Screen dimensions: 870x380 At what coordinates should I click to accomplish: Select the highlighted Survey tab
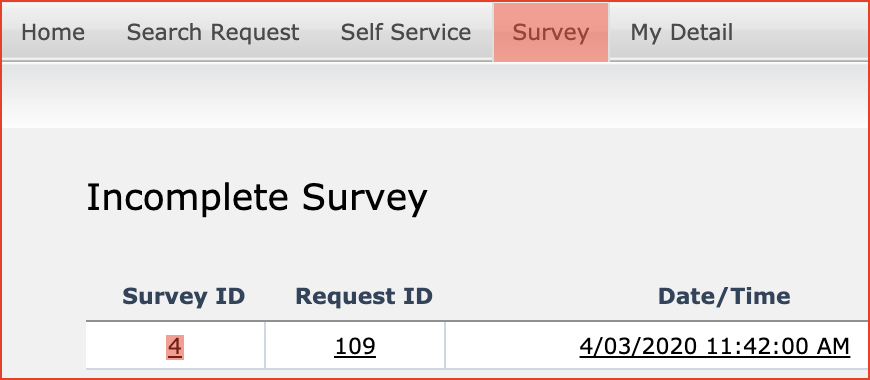click(550, 32)
